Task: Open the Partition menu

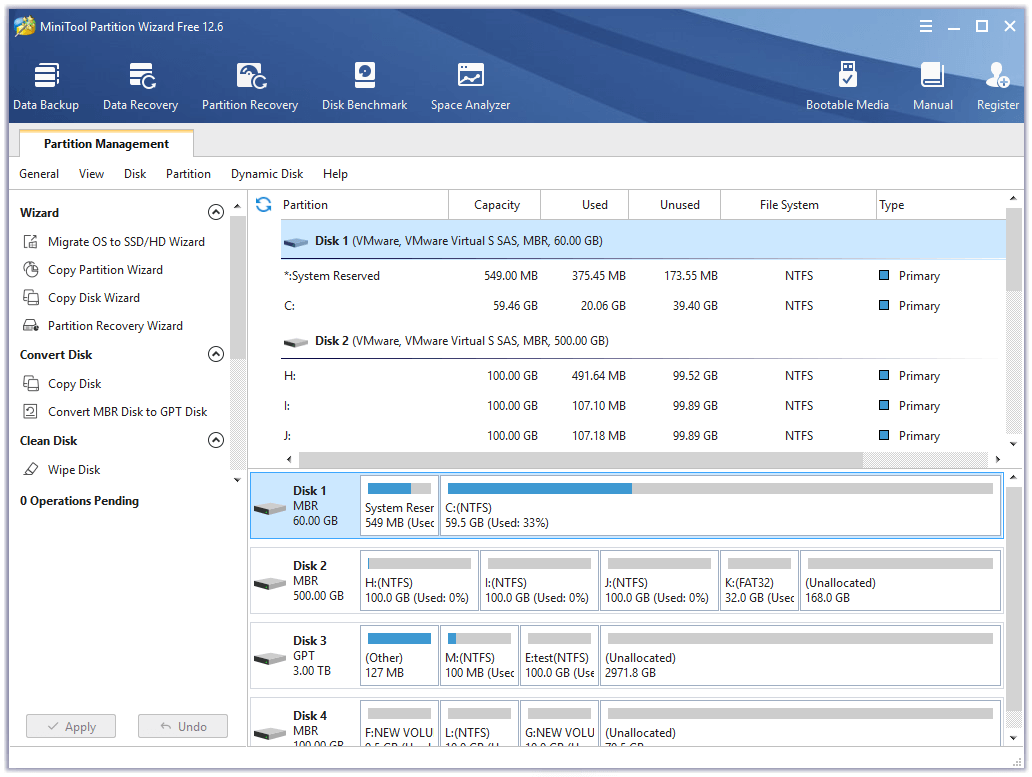Action: (x=188, y=174)
